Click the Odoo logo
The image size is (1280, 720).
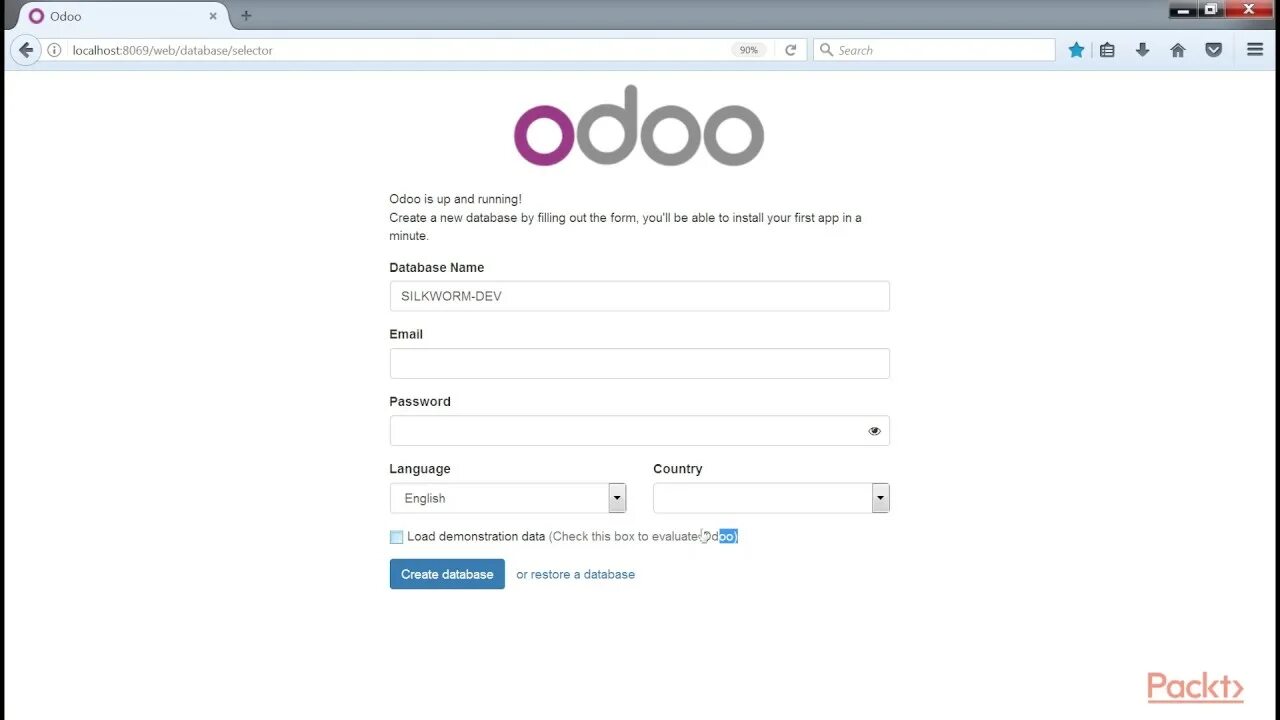639,126
